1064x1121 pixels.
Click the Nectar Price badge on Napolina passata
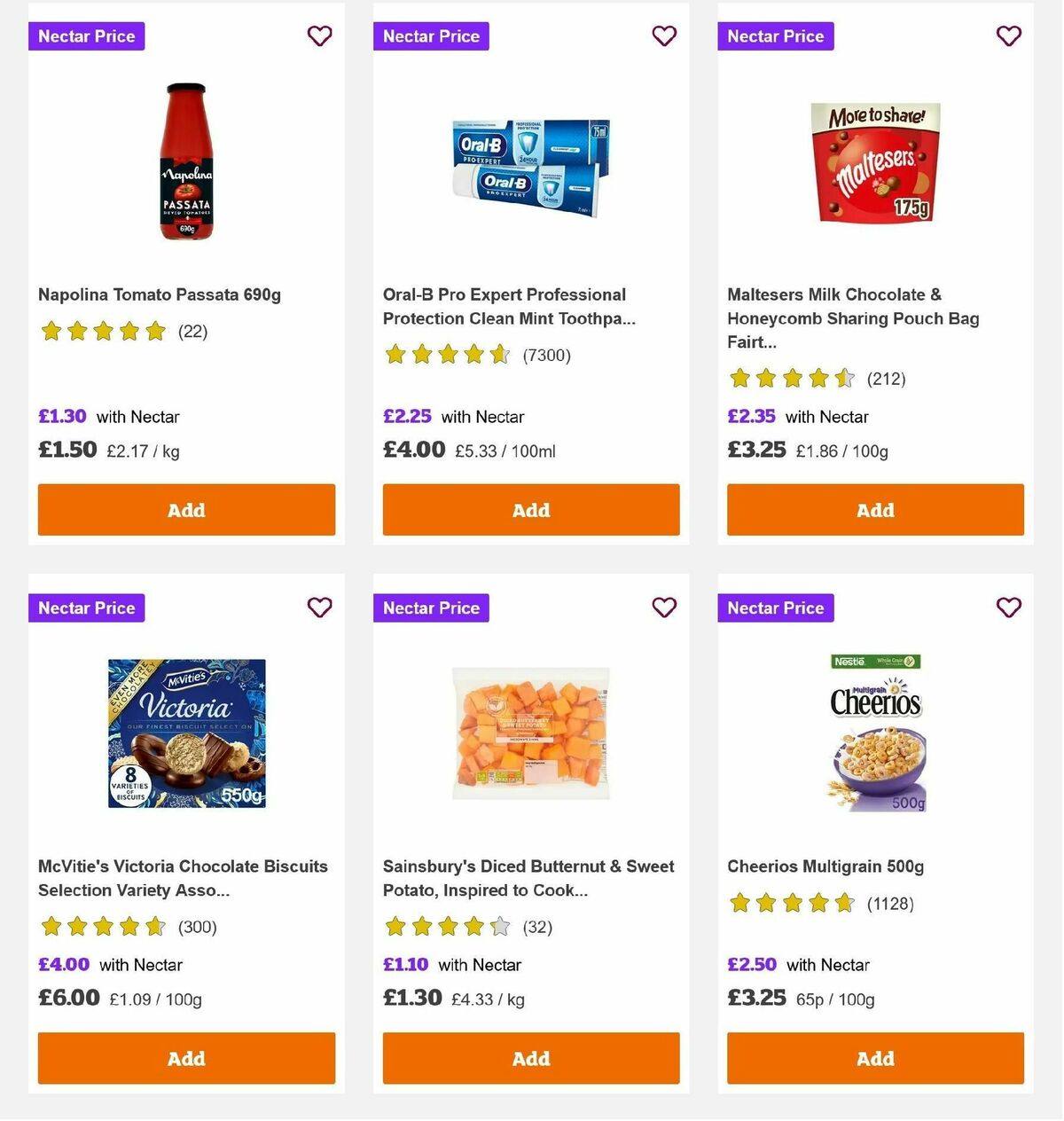[86, 35]
